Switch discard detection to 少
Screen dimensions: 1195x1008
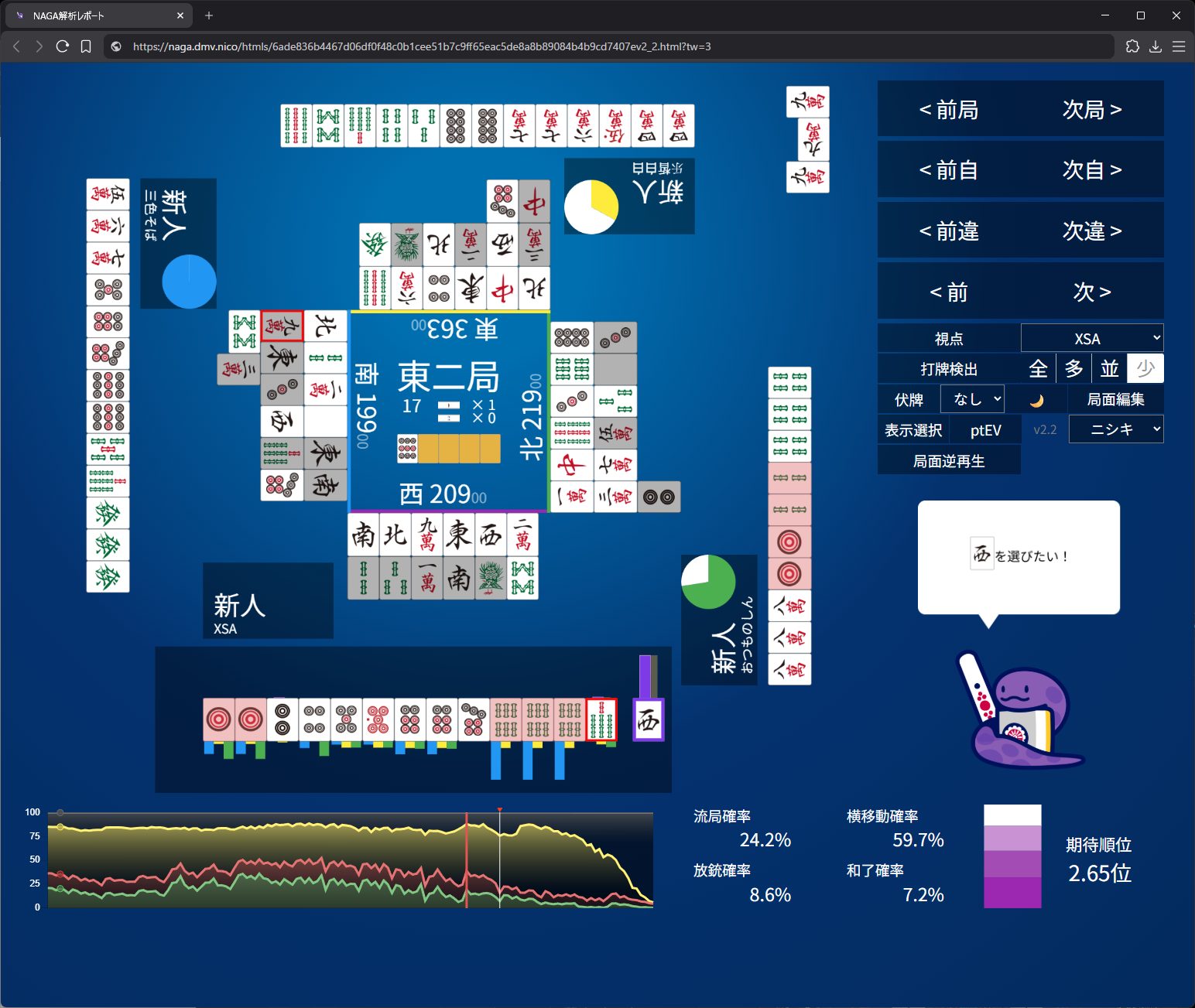coord(1145,369)
